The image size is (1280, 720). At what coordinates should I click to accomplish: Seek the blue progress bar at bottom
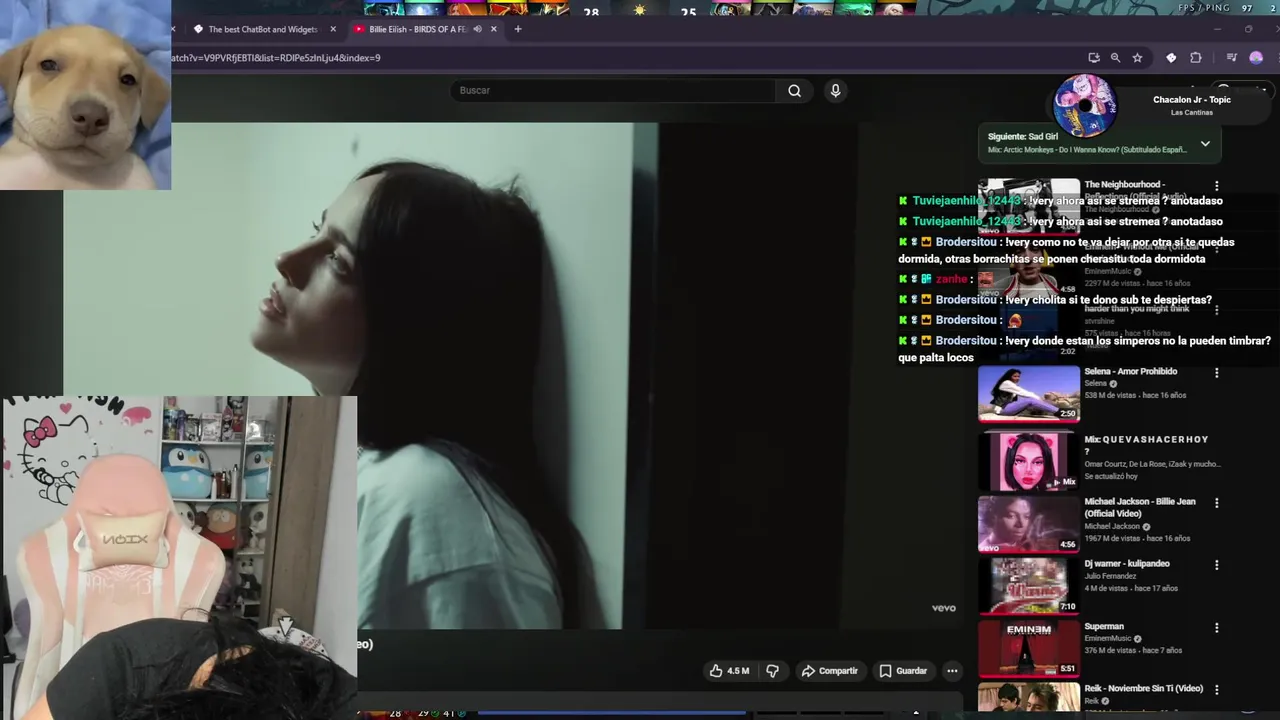coord(610,713)
